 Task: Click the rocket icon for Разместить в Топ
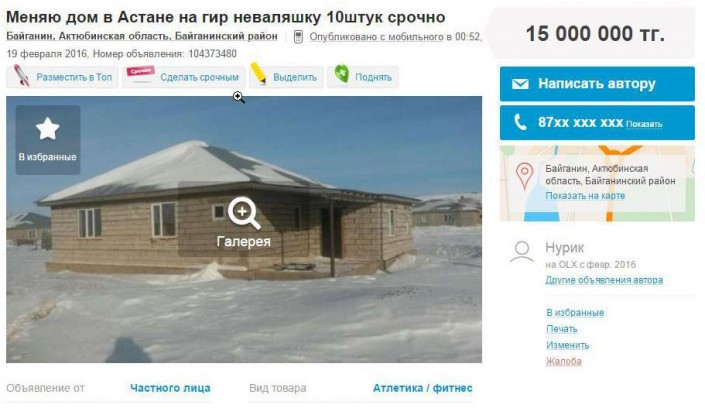tap(22, 75)
